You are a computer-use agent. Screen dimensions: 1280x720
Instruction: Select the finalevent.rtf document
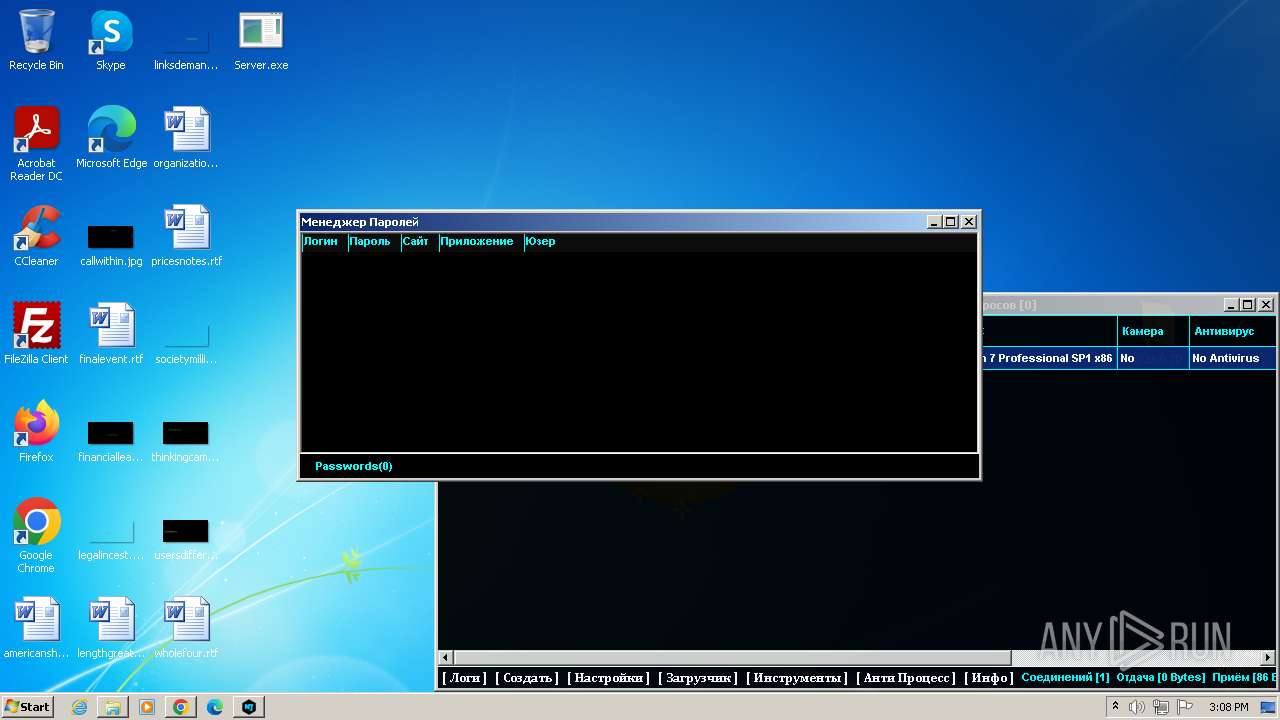click(111, 334)
